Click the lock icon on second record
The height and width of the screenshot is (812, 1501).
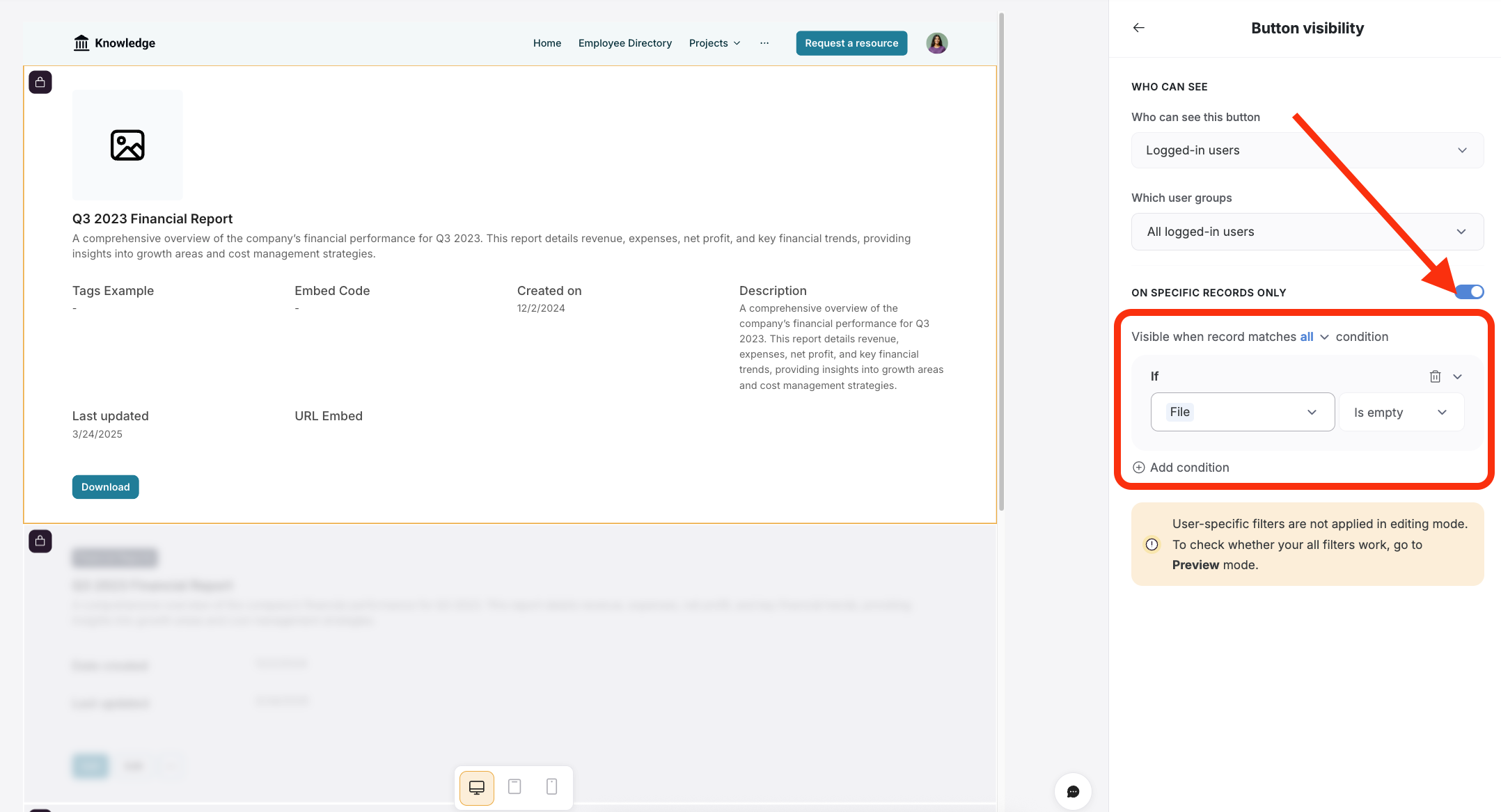pyautogui.click(x=40, y=541)
